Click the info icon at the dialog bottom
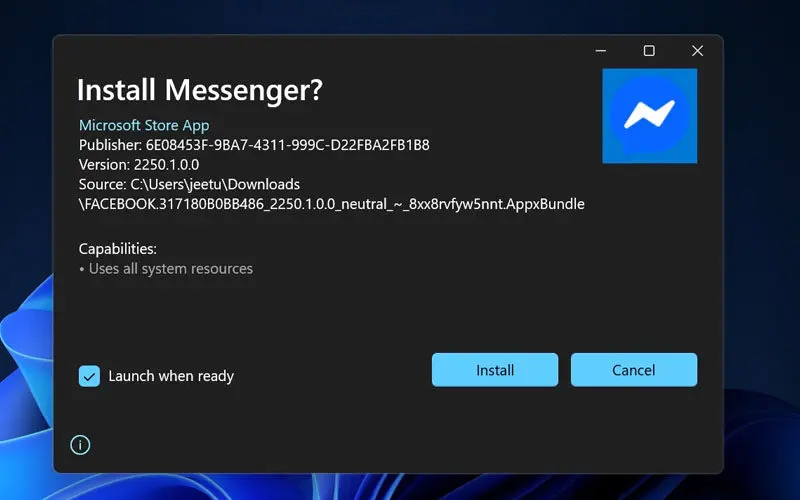The width and height of the screenshot is (800, 500). coord(80,445)
